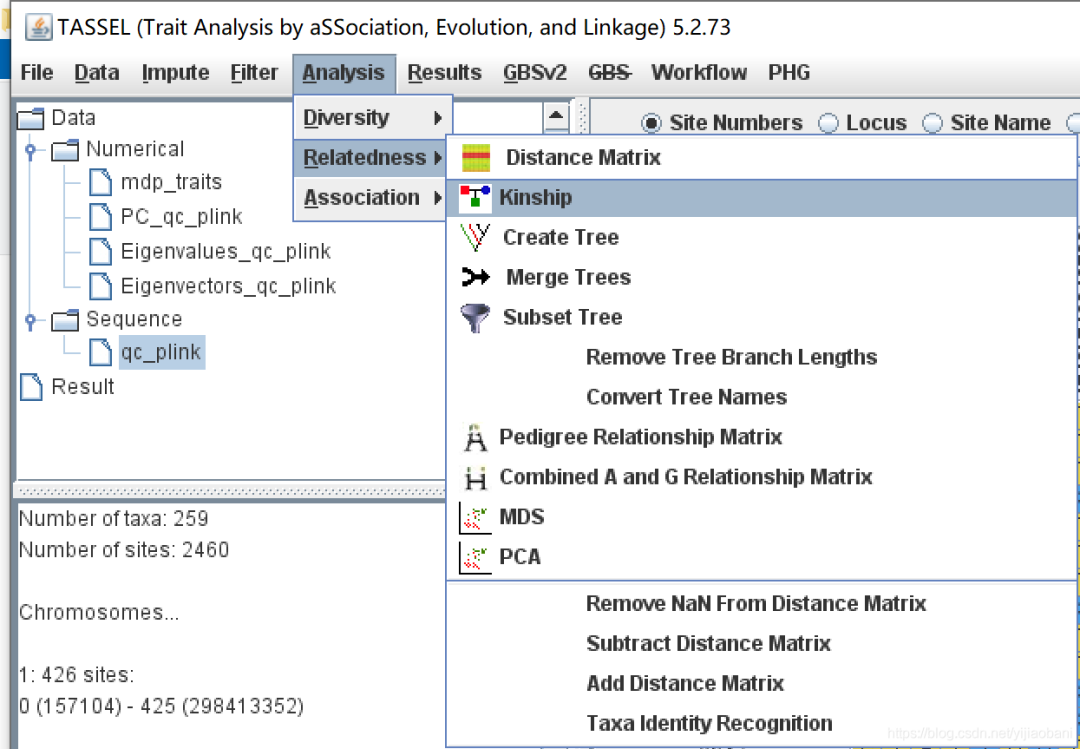Click the Eigenvectors_qc_plink file icon
Screen dimensions: 1080x749
[101, 286]
